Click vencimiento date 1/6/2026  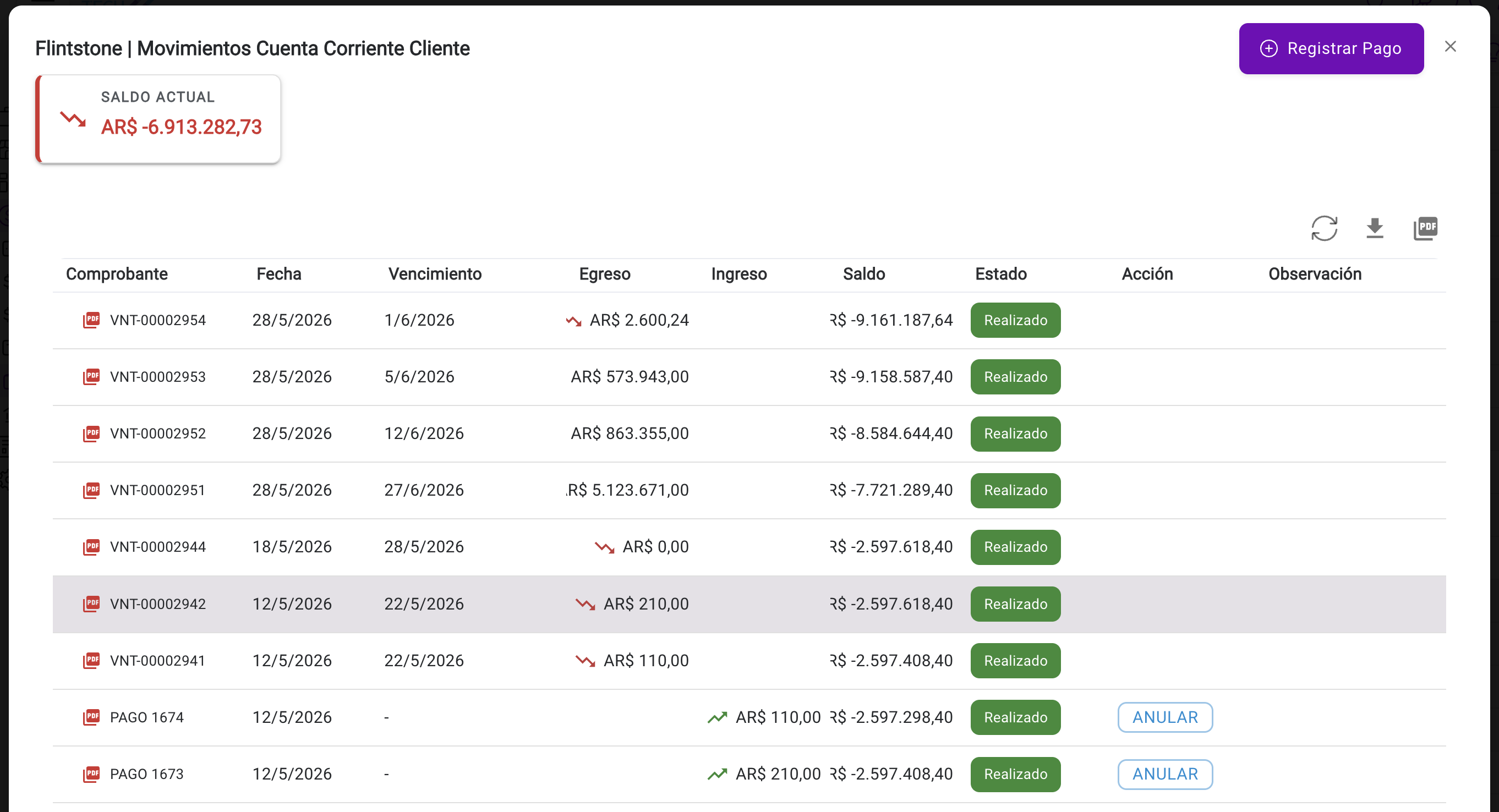(419, 320)
